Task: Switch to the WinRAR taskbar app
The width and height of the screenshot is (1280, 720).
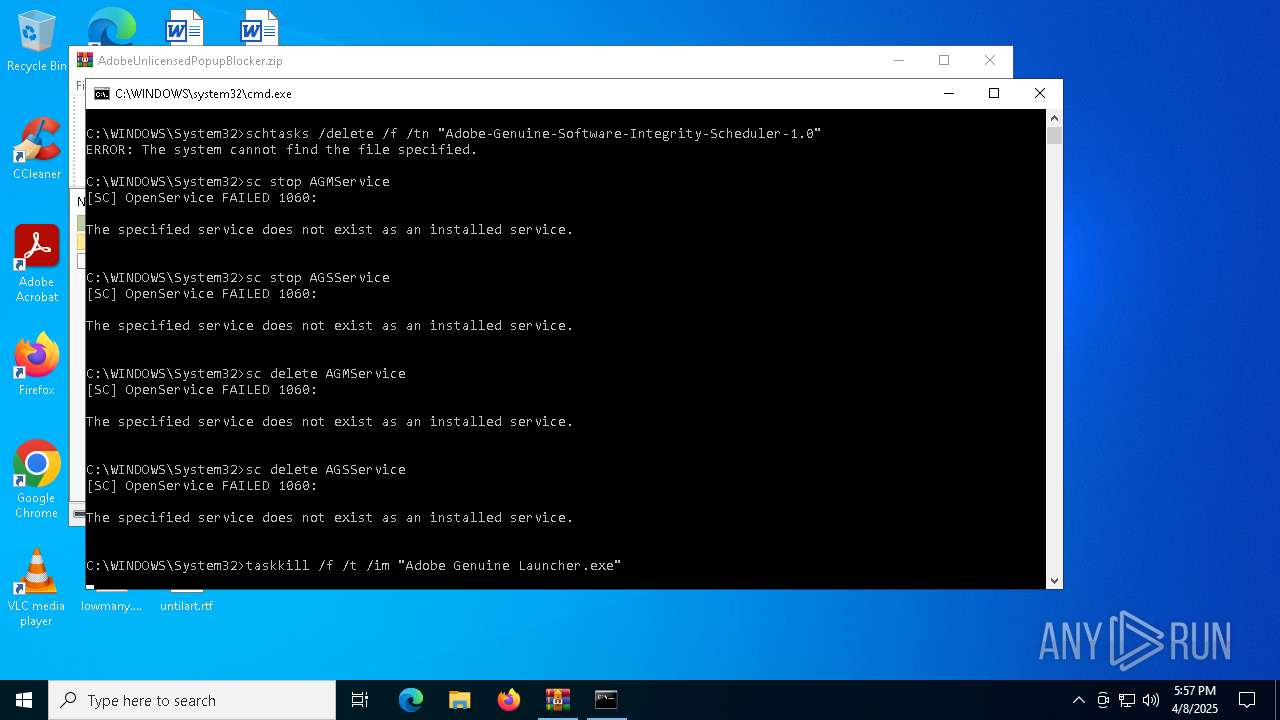Action: click(558, 700)
